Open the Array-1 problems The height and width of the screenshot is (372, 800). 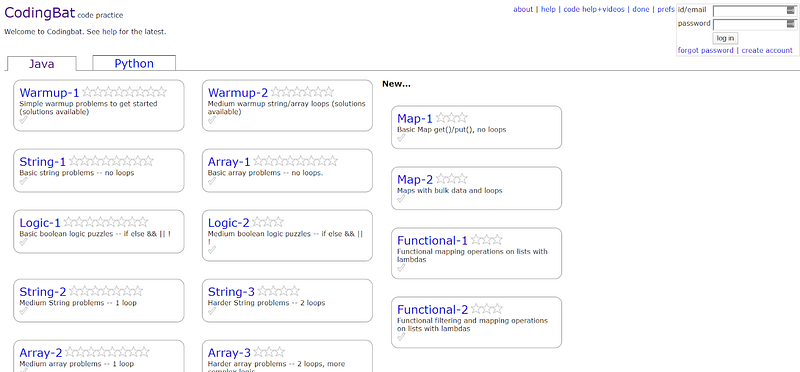click(x=229, y=162)
